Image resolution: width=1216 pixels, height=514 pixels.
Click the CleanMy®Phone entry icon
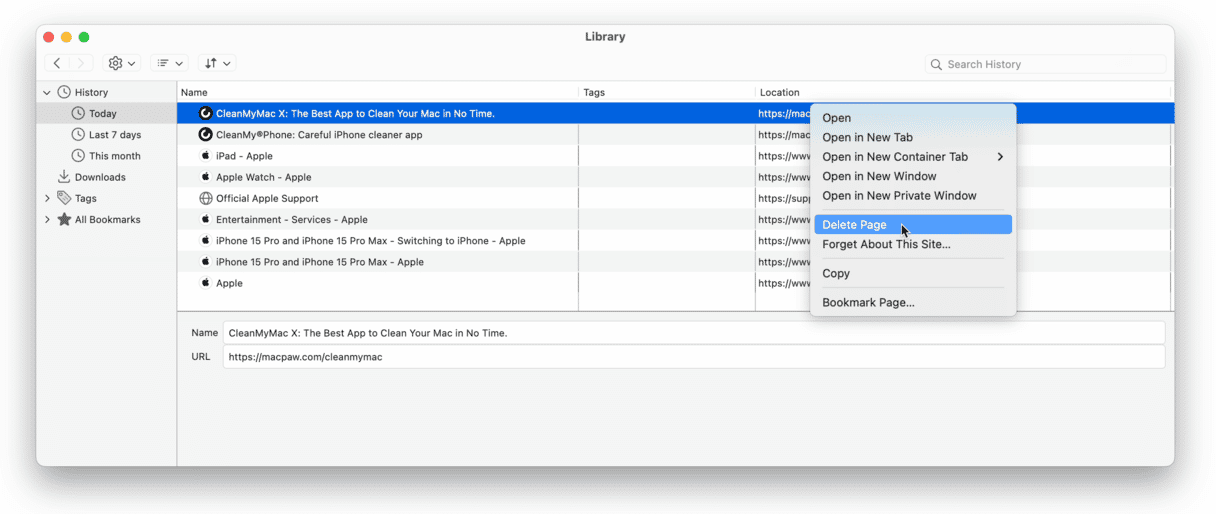[x=206, y=135]
